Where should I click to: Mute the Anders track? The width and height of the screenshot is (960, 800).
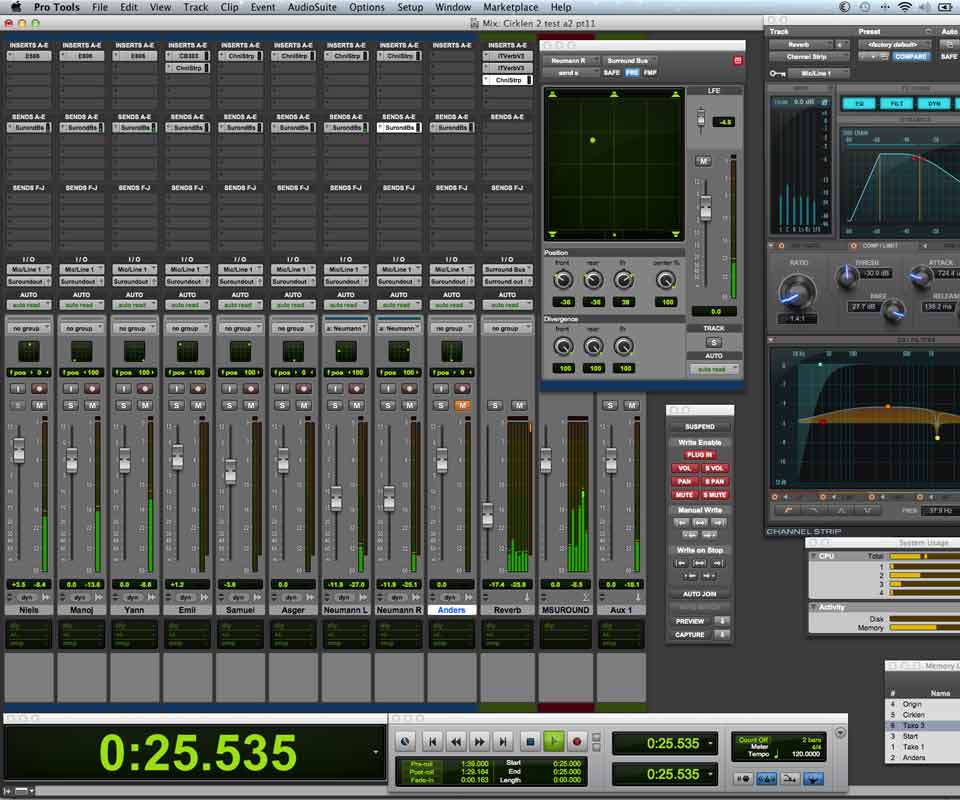(462, 405)
